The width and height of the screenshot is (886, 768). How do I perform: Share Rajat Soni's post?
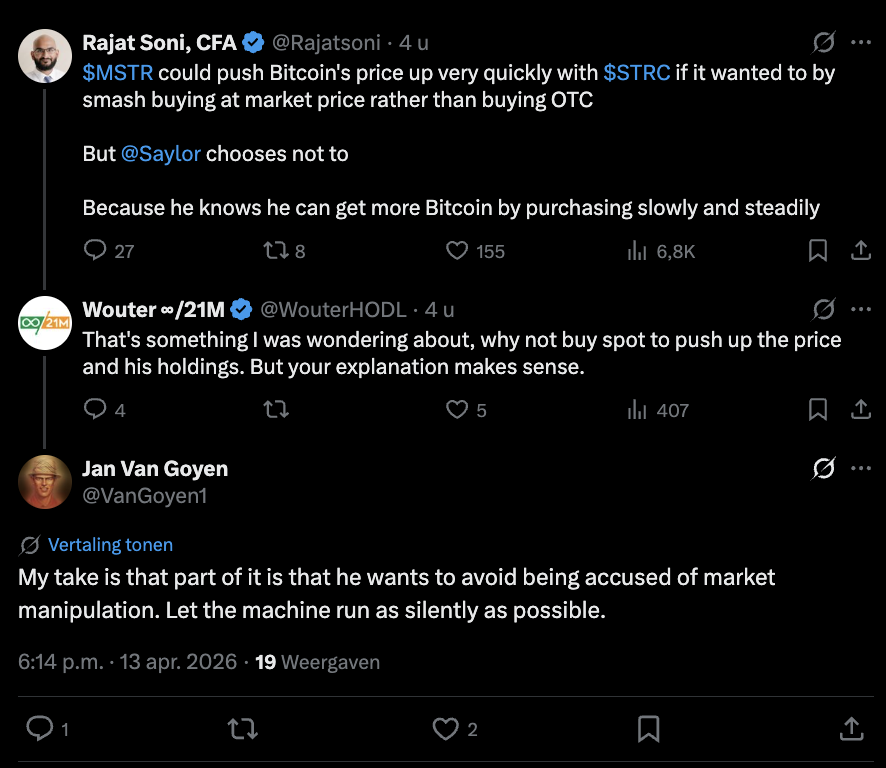tap(860, 251)
